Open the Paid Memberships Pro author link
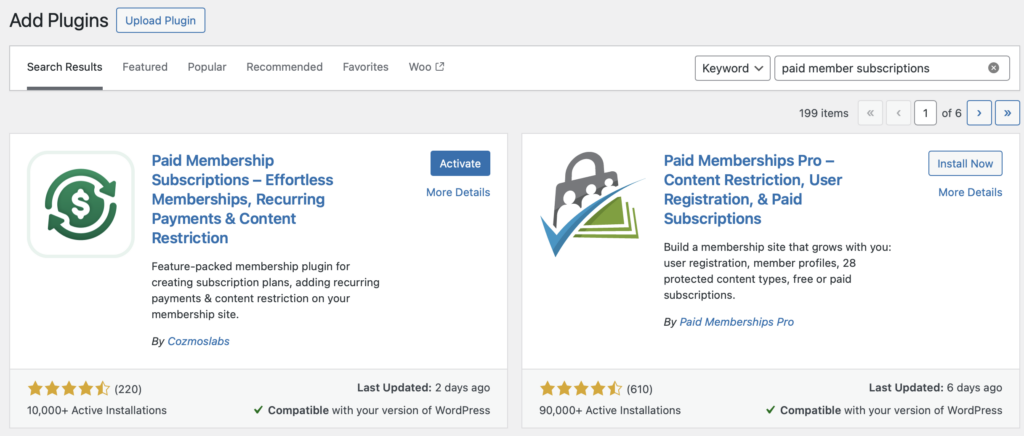 point(737,322)
